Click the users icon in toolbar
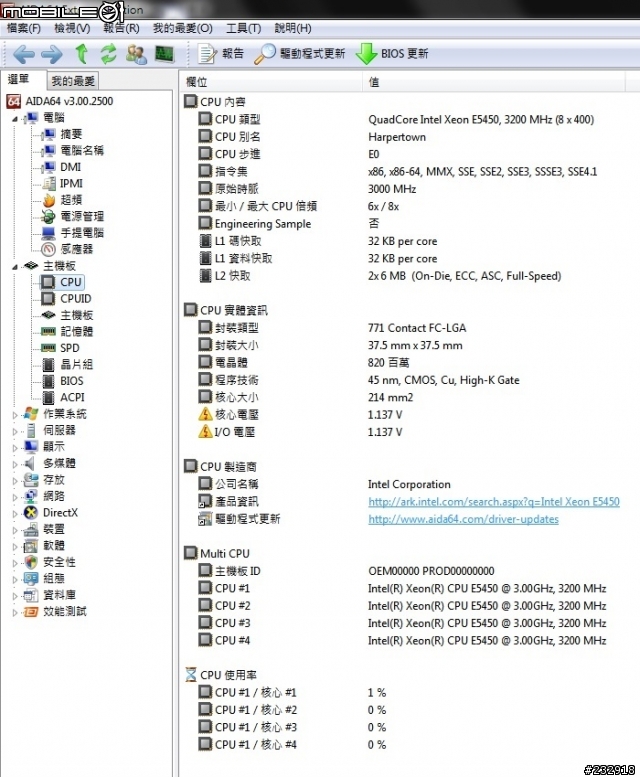640x778 pixels. coord(136,54)
